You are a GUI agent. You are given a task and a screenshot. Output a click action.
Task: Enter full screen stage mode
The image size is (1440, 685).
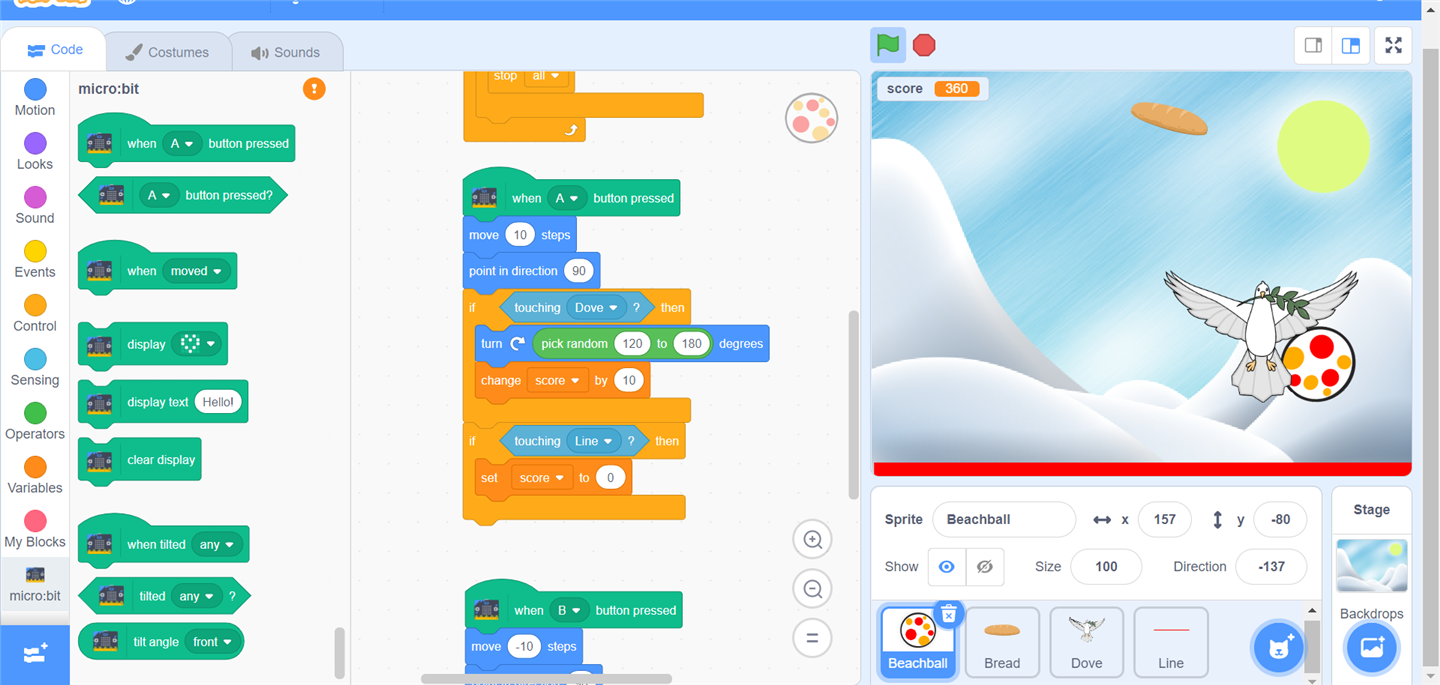(1393, 46)
